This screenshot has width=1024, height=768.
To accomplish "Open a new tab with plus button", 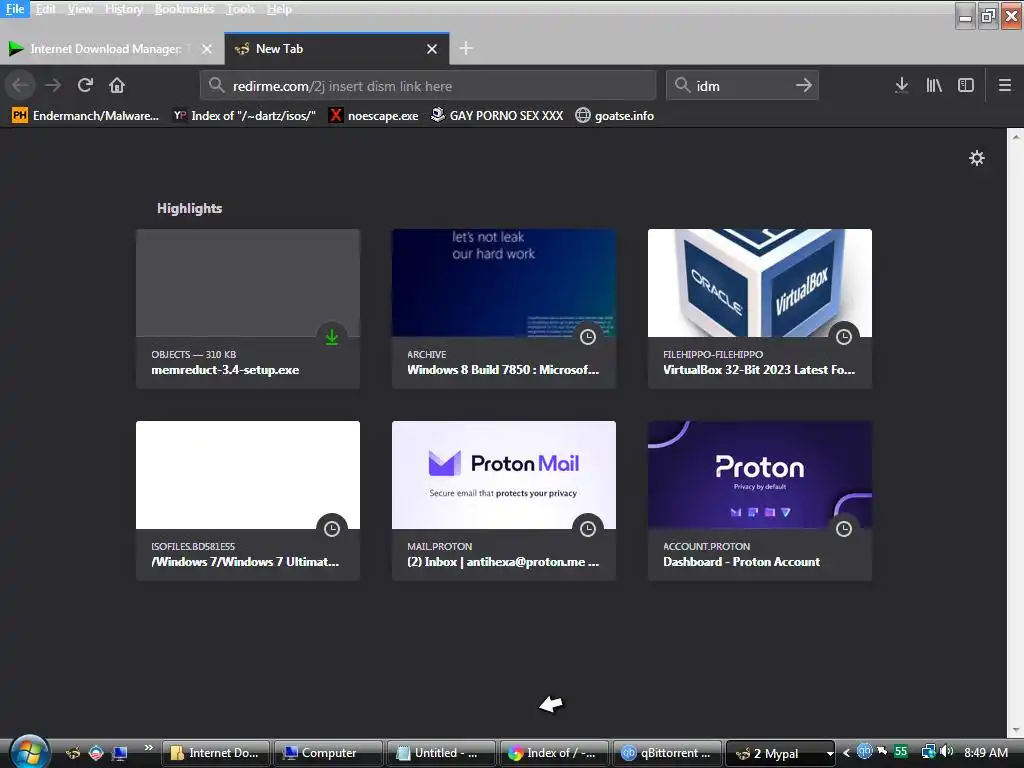I will point(466,48).
